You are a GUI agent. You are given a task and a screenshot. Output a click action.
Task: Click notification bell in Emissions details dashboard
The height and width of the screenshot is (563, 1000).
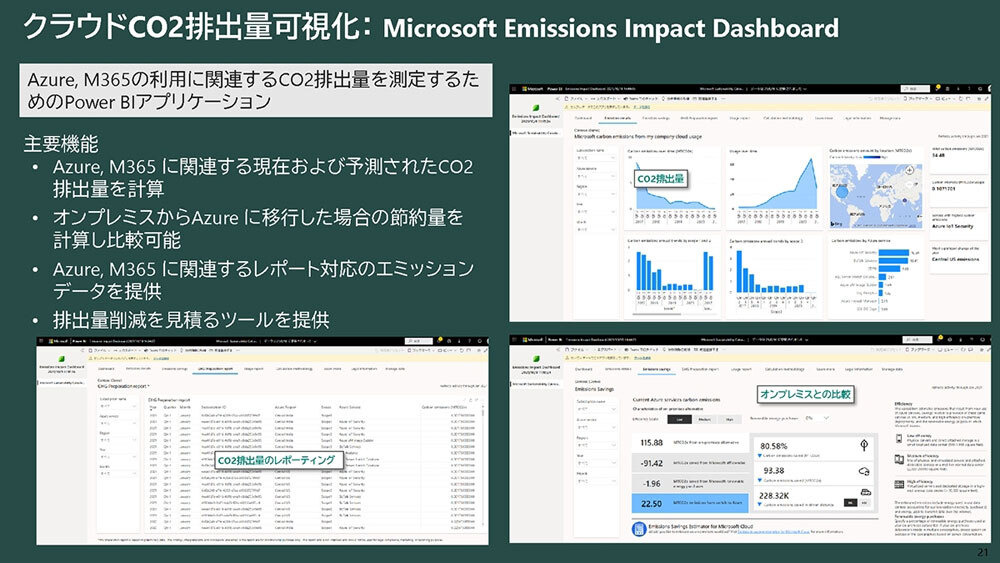938,89
